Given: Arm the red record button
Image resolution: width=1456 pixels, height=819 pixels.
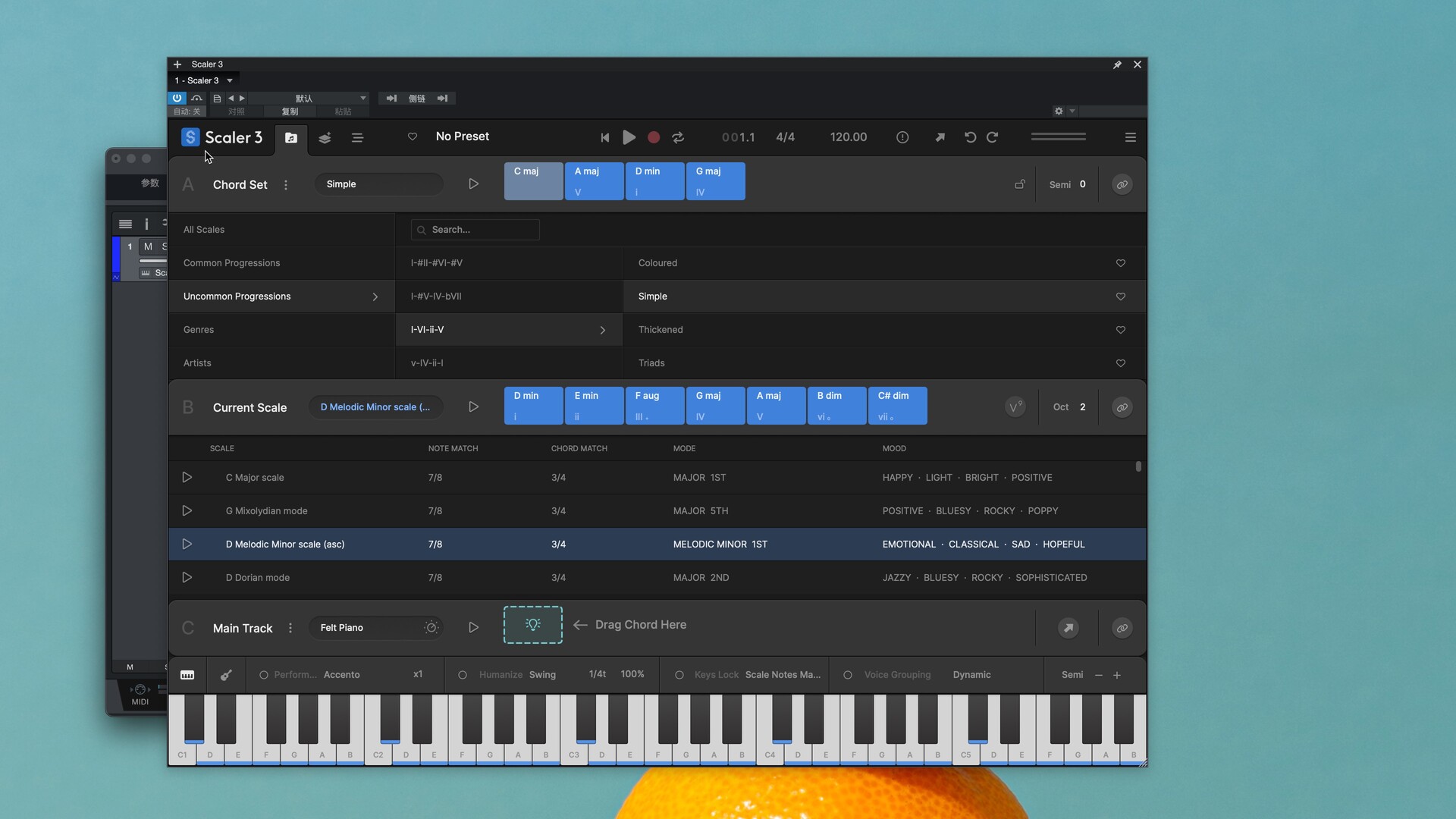Looking at the screenshot, I should click(654, 138).
